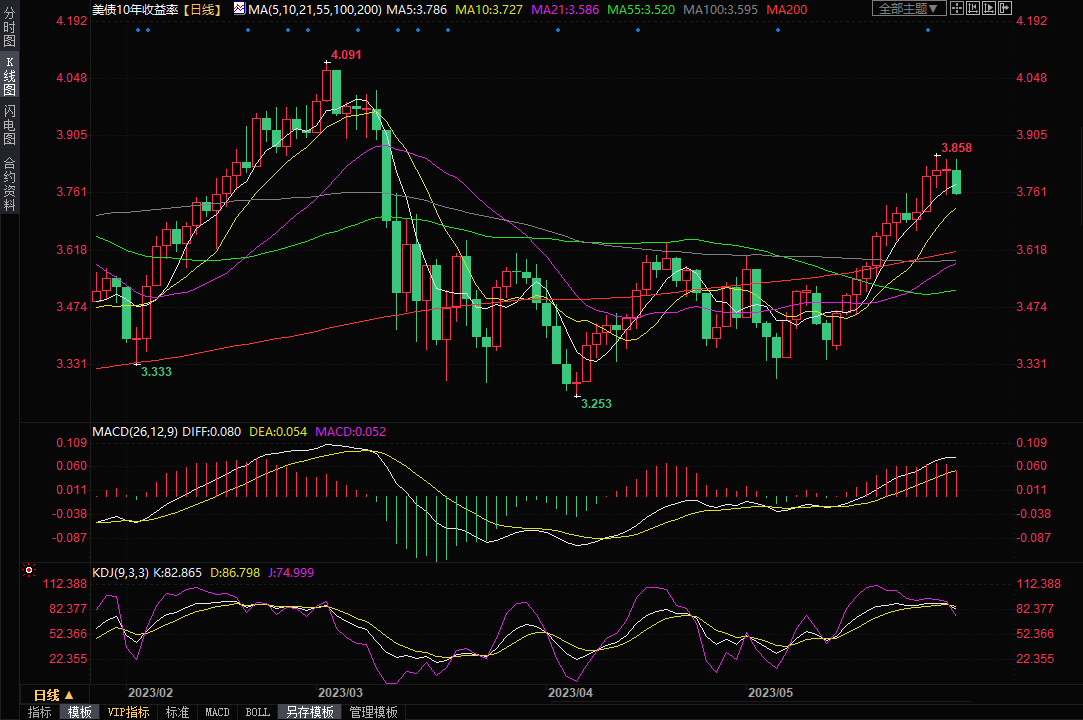Select the 指标 tab at the bottom
Screen dimensions: 1083x720
40,712
